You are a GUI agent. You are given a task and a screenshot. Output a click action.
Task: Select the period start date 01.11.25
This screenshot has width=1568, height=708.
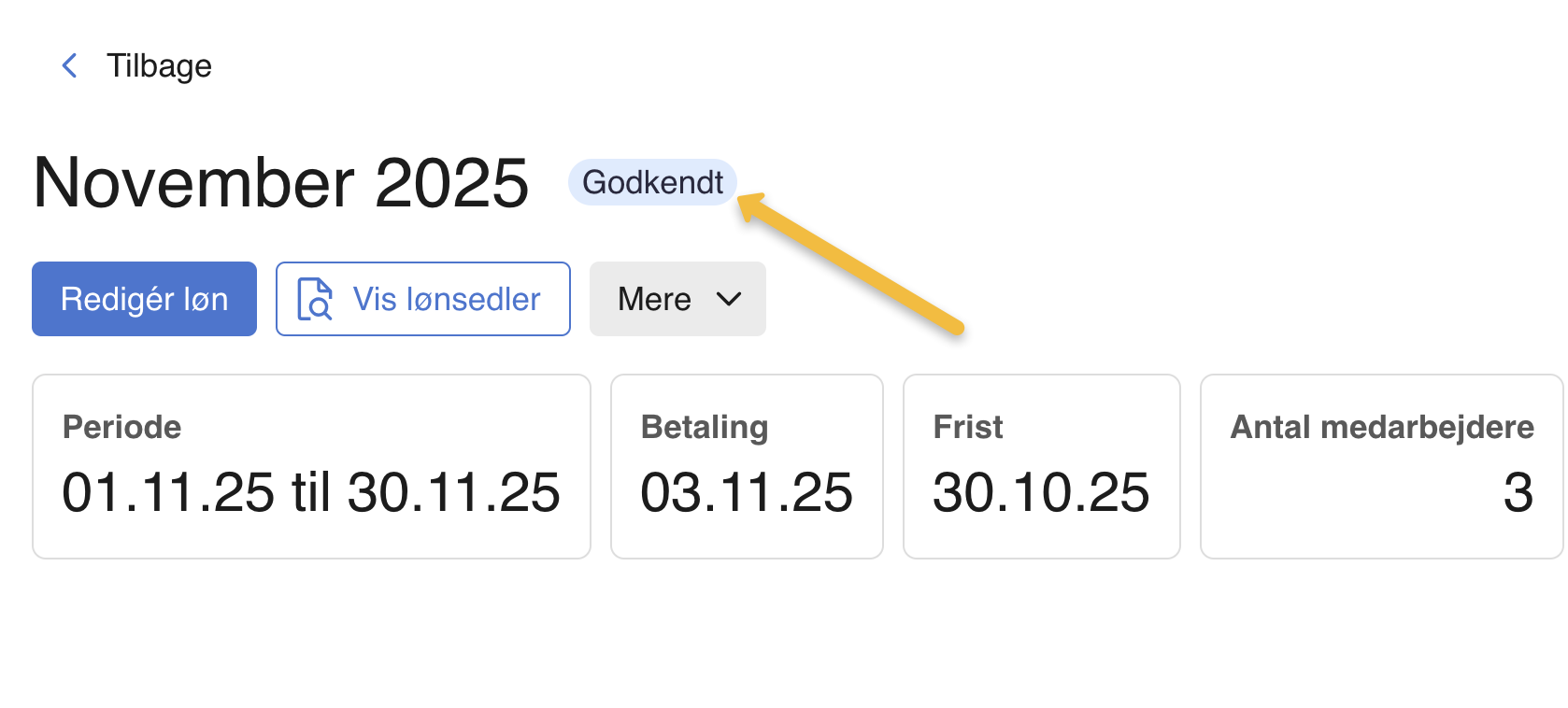(168, 492)
